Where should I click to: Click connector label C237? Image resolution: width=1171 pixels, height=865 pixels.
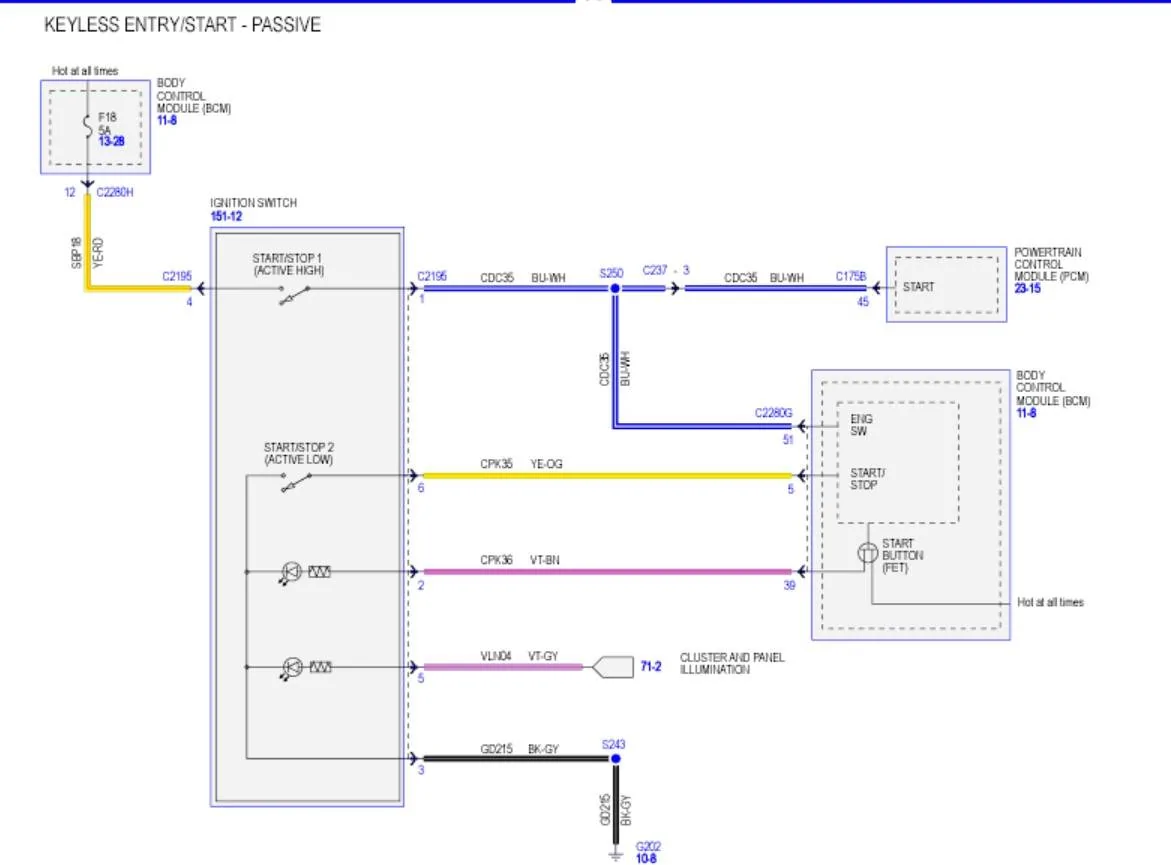coord(655,270)
